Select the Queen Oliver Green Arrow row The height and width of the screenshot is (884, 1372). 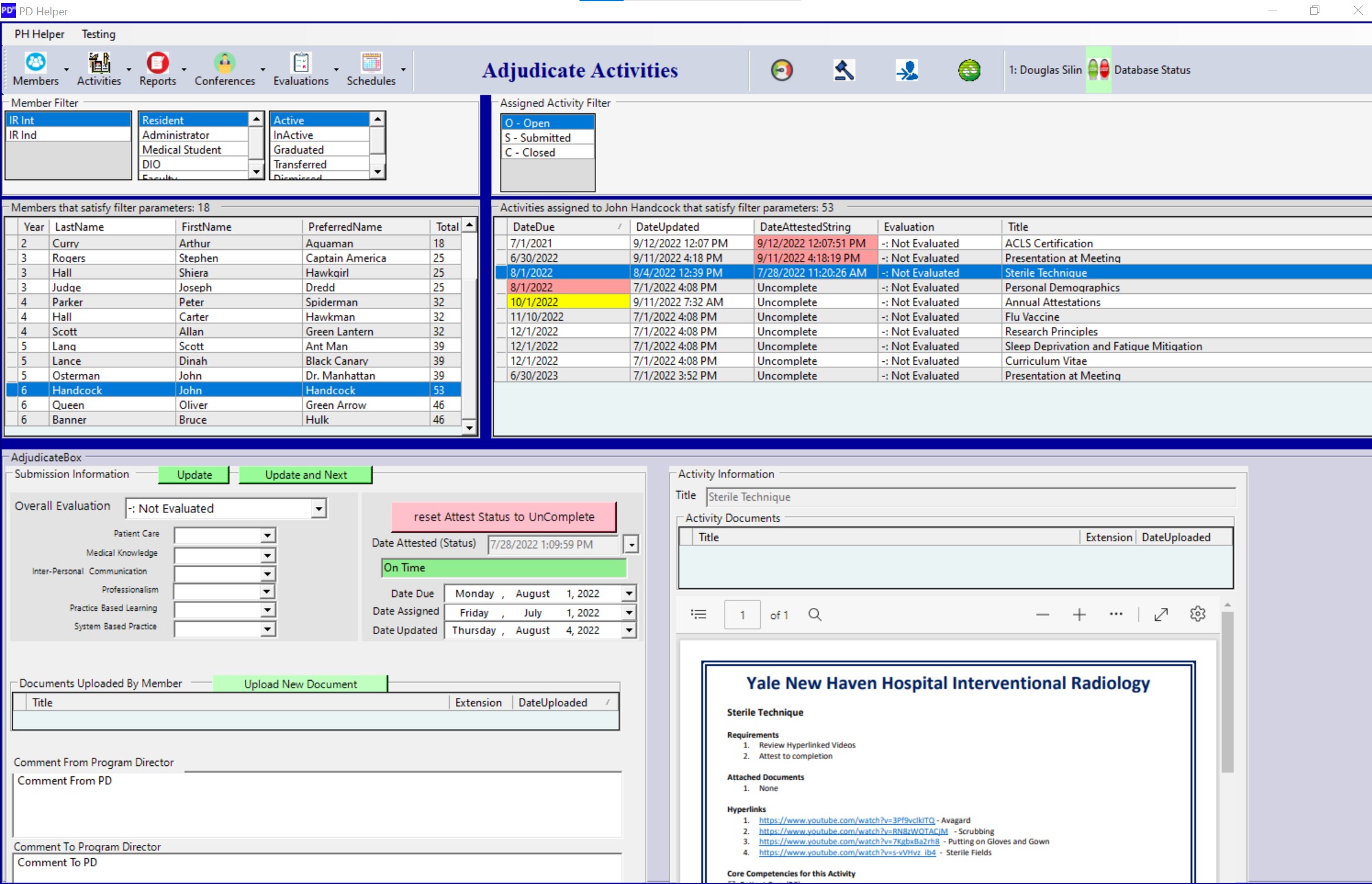coord(234,405)
